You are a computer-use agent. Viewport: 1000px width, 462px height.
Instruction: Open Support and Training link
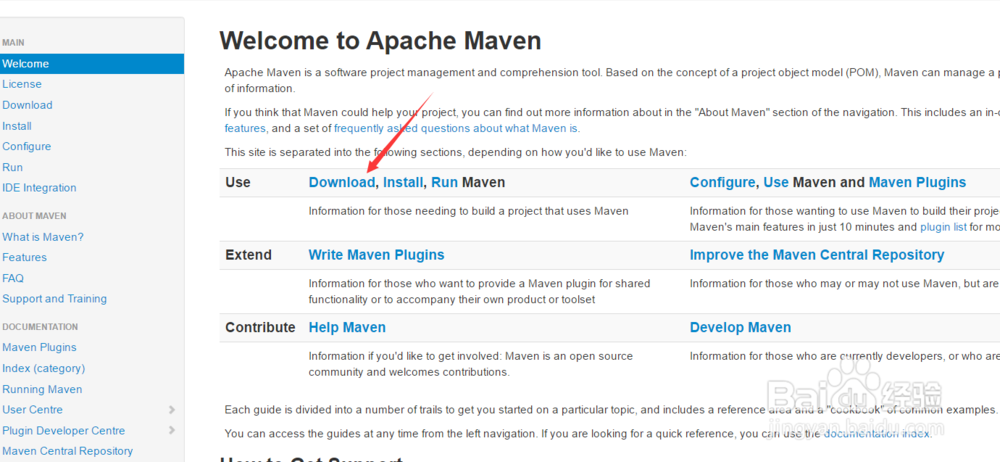[54, 299]
